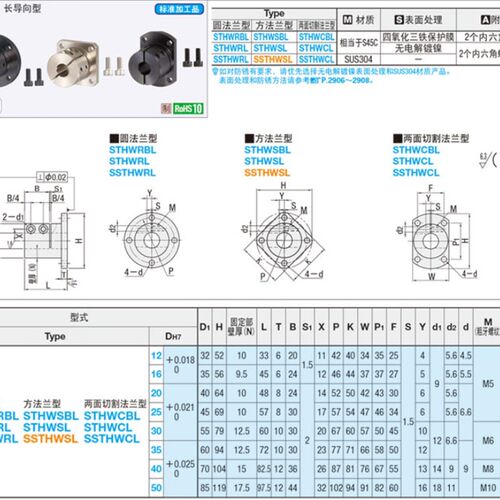Click the M column header in the dimension table
Image resolution: width=500 pixels, height=500 pixels.
click(x=488, y=326)
